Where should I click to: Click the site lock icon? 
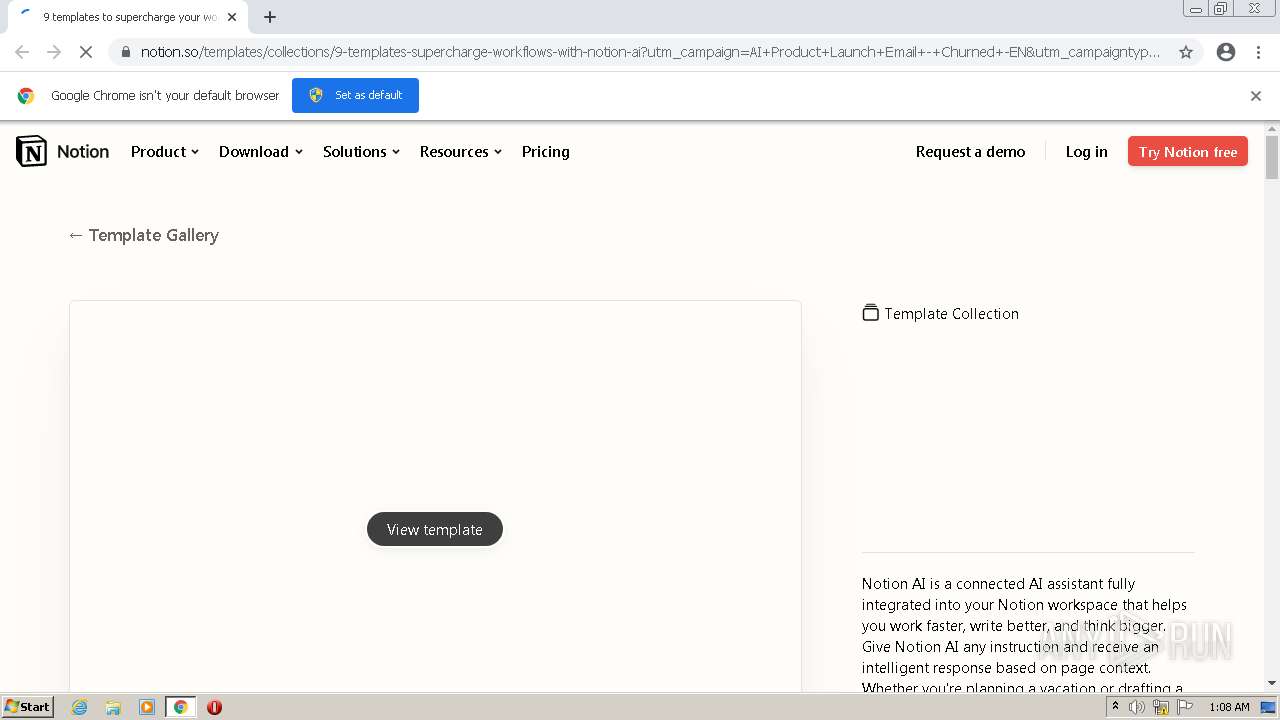click(125, 52)
